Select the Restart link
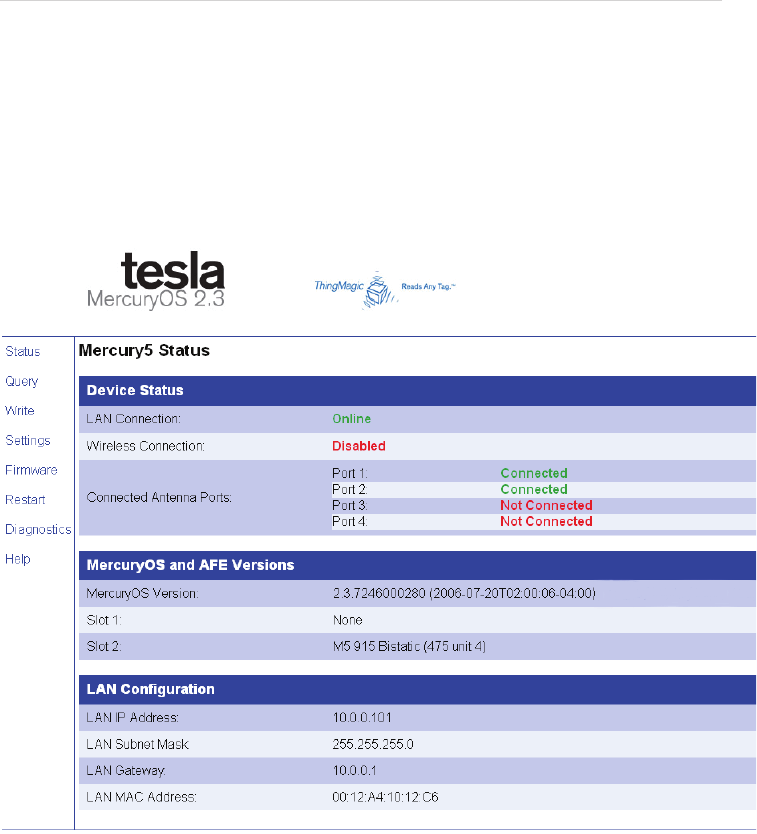This screenshot has width=757, height=834. point(25,500)
